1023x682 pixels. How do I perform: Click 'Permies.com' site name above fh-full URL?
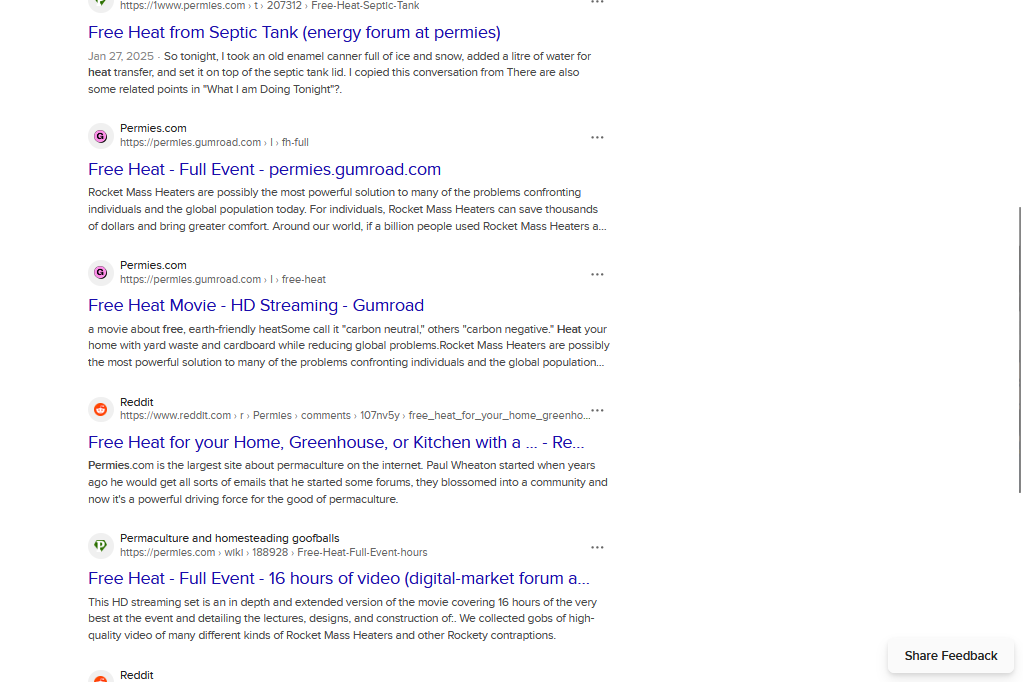pos(153,129)
